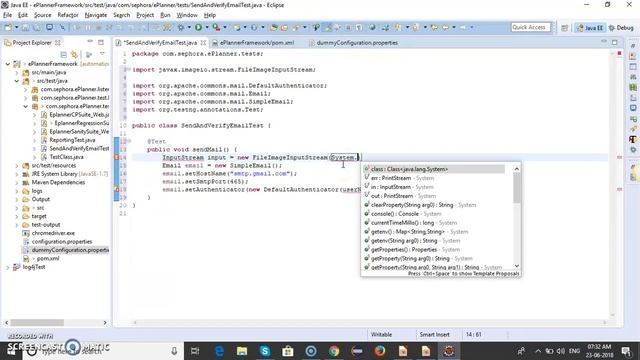Select configuration.properties file
This screenshot has height=360, width=640.
[62, 242]
